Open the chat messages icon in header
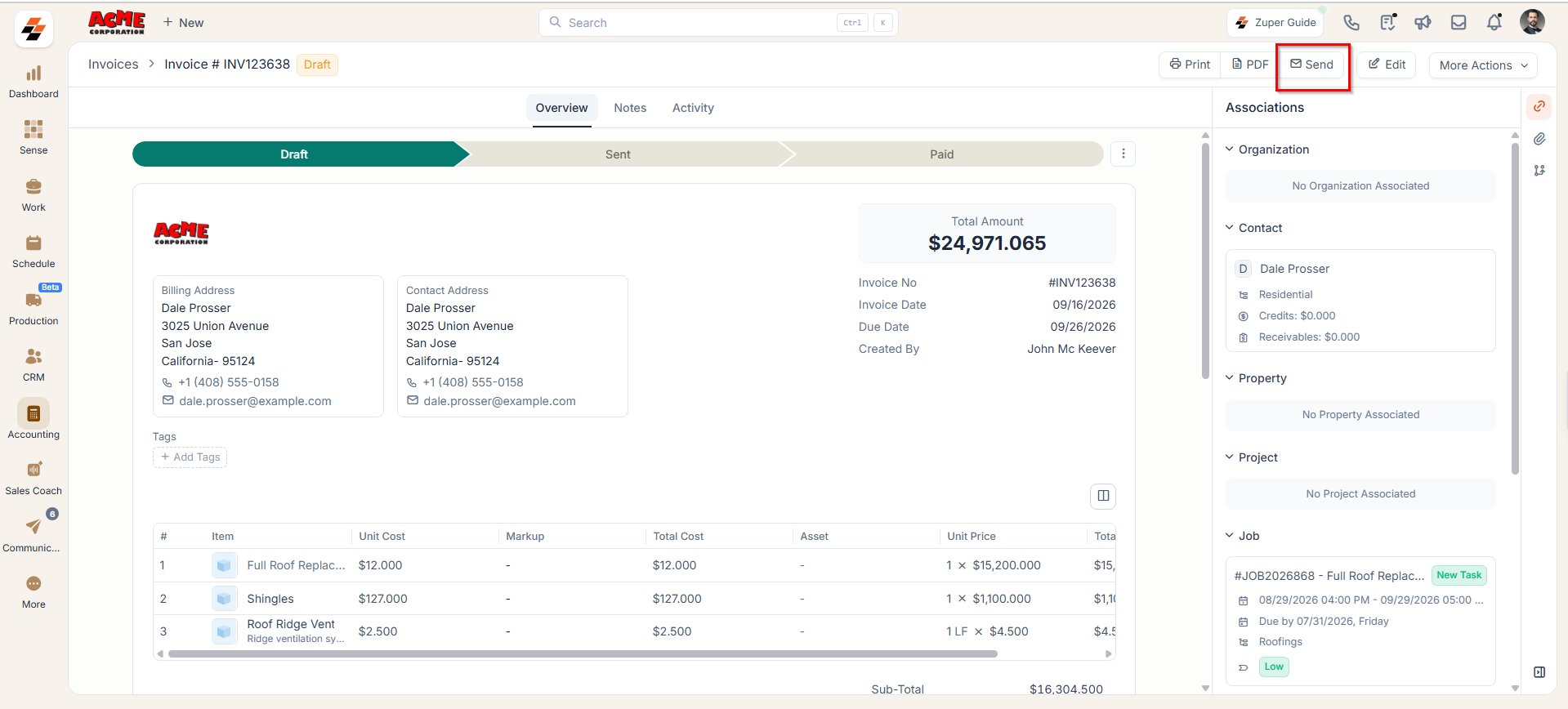Viewport: 1568px width, 709px height. (x=1387, y=23)
